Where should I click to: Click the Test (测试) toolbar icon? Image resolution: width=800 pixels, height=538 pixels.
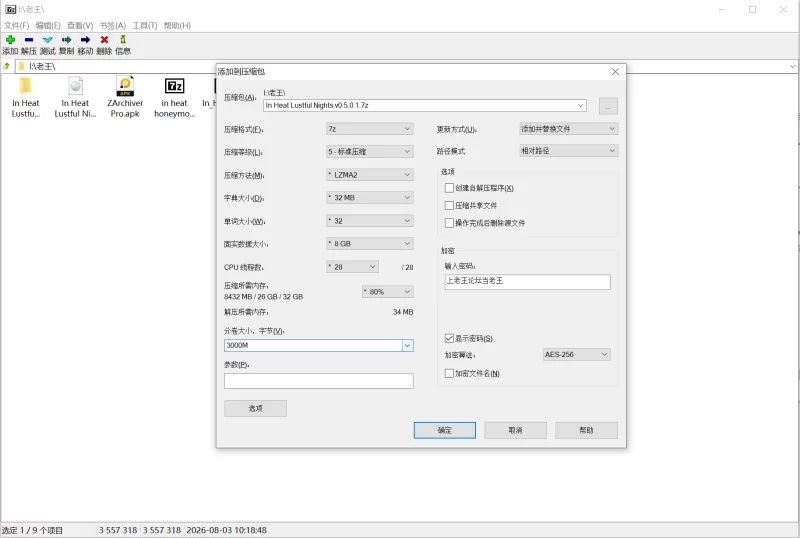point(47,40)
